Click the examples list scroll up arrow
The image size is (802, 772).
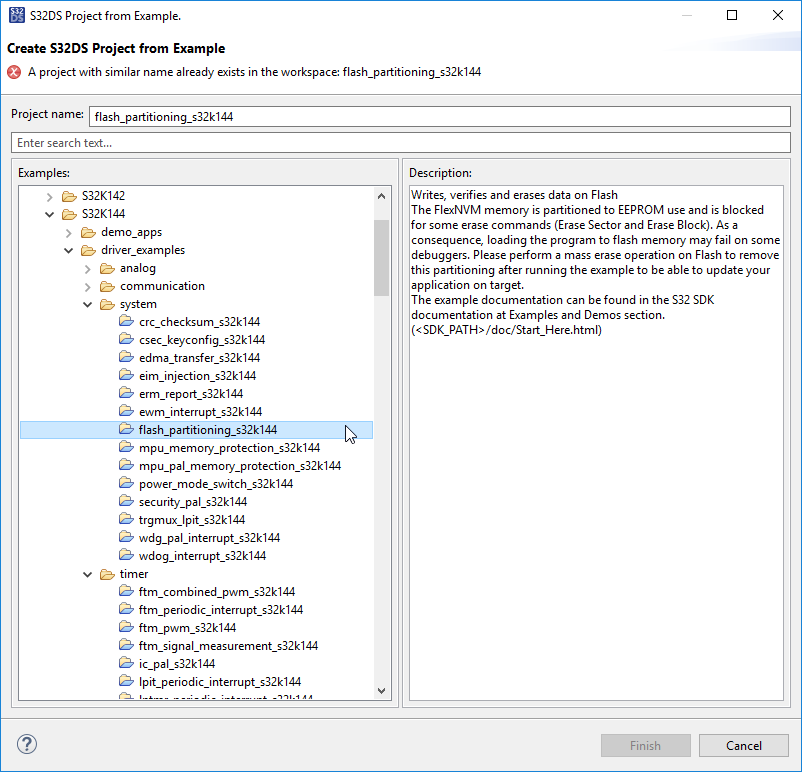pyautogui.click(x=381, y=196)
